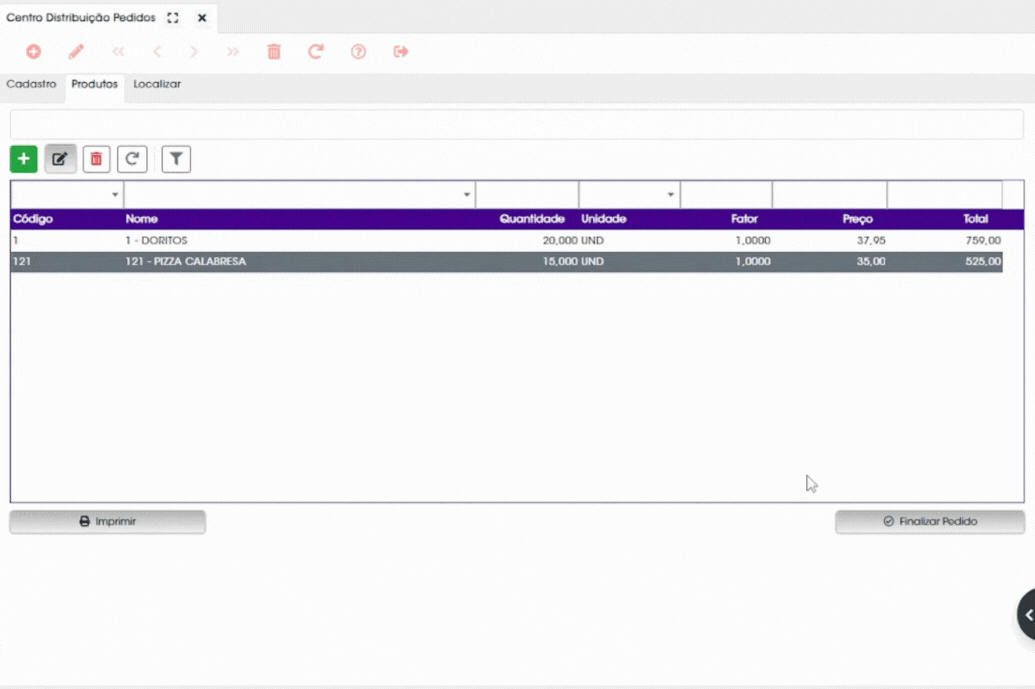The height and width of the screenshot is (689, 1035).
Task: Close the Centro Distribuição Pedidos tab
Action: coord(202,18)
